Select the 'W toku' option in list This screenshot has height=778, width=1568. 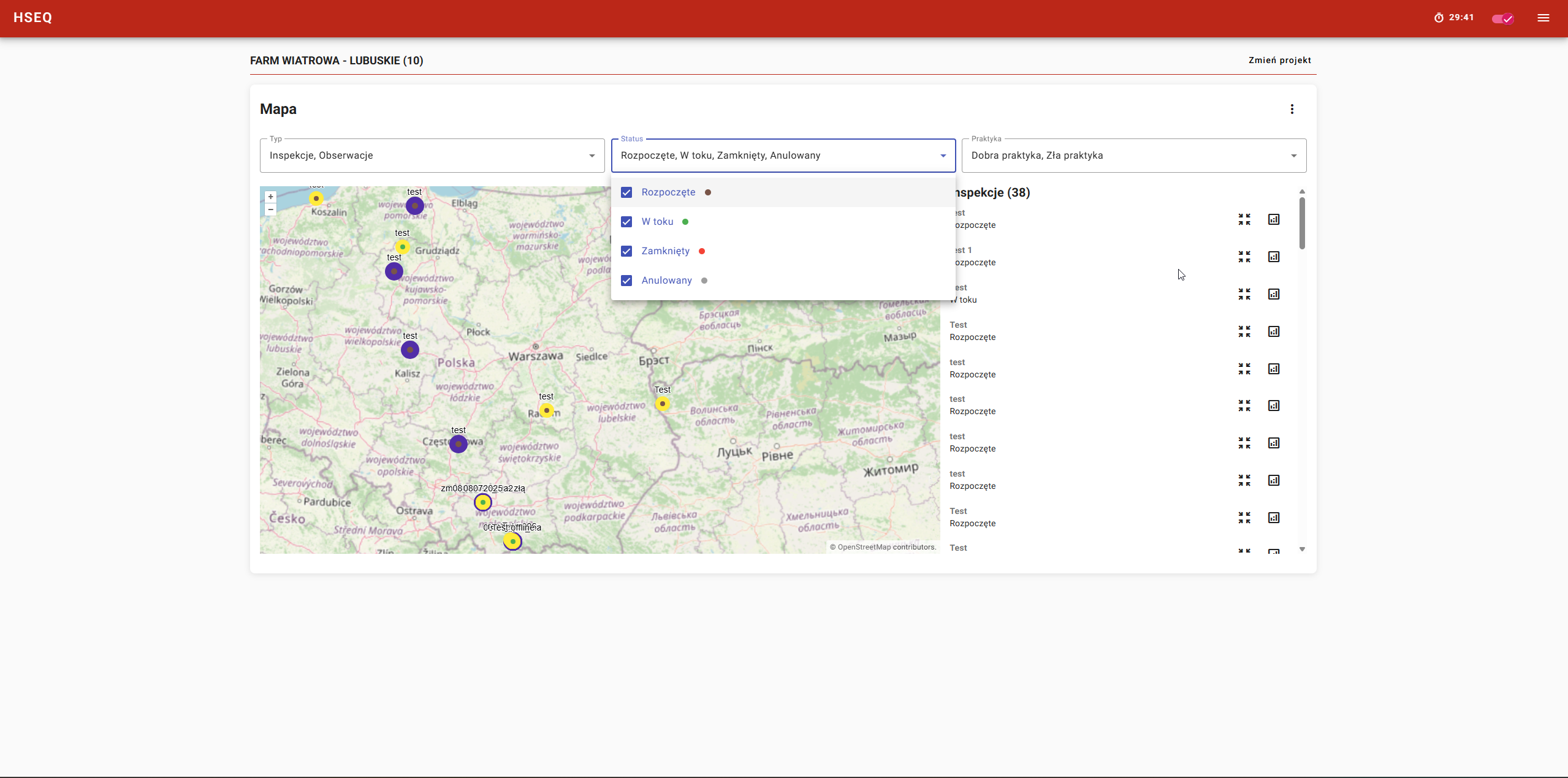pyautogui.click(x=657, y=222)
